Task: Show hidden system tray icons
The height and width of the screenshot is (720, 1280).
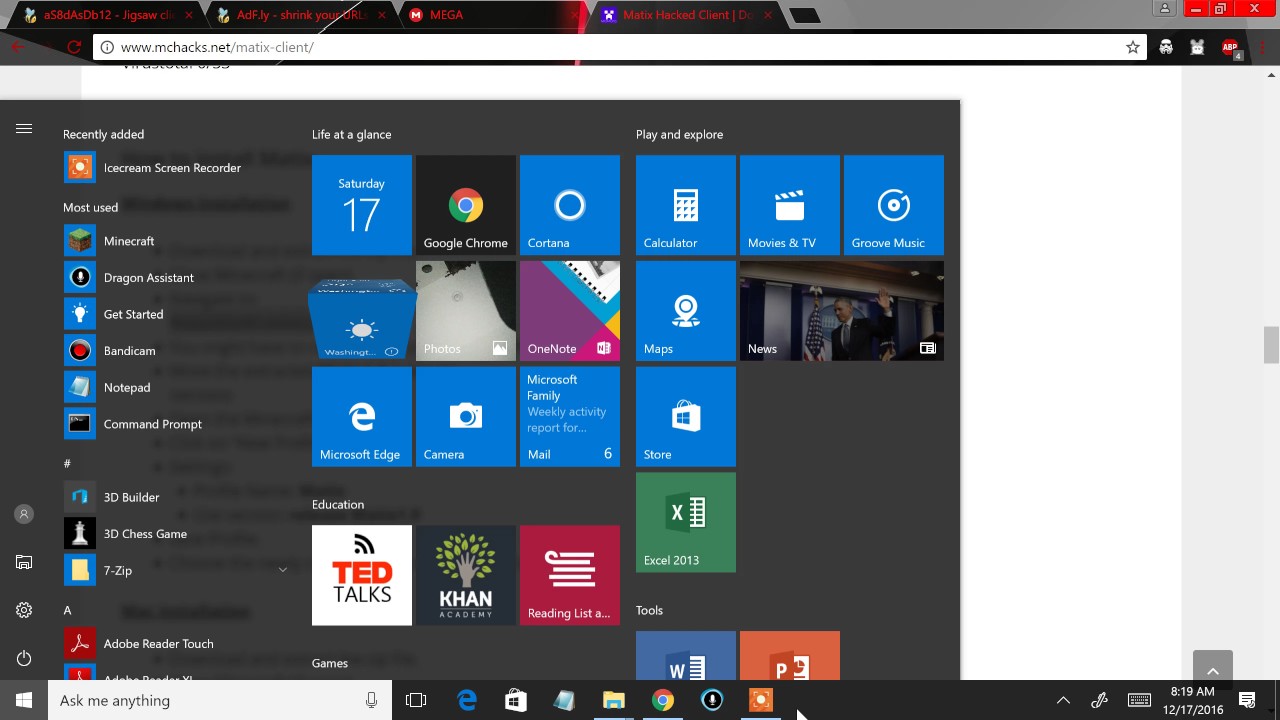Action: tap(1063, 700)
